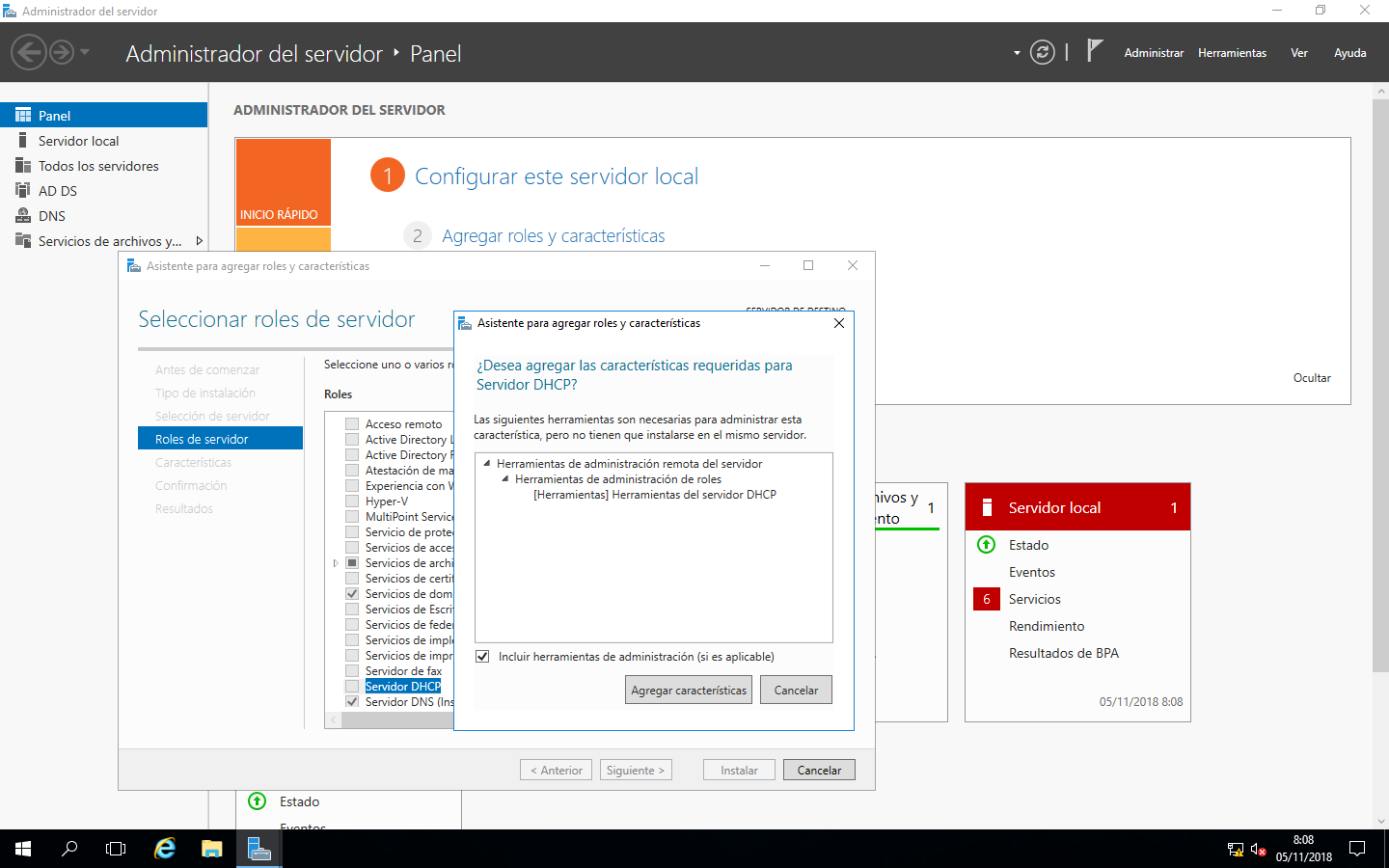Toggle MultiPoint Services role checkbox
1389x868 pixels.
pyautogui.click(x=352, y=517)
